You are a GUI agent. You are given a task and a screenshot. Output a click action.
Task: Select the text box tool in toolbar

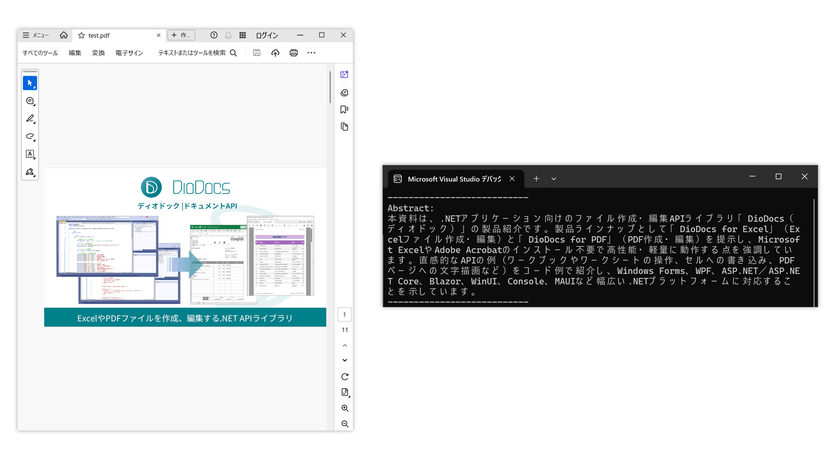[30, 154]
